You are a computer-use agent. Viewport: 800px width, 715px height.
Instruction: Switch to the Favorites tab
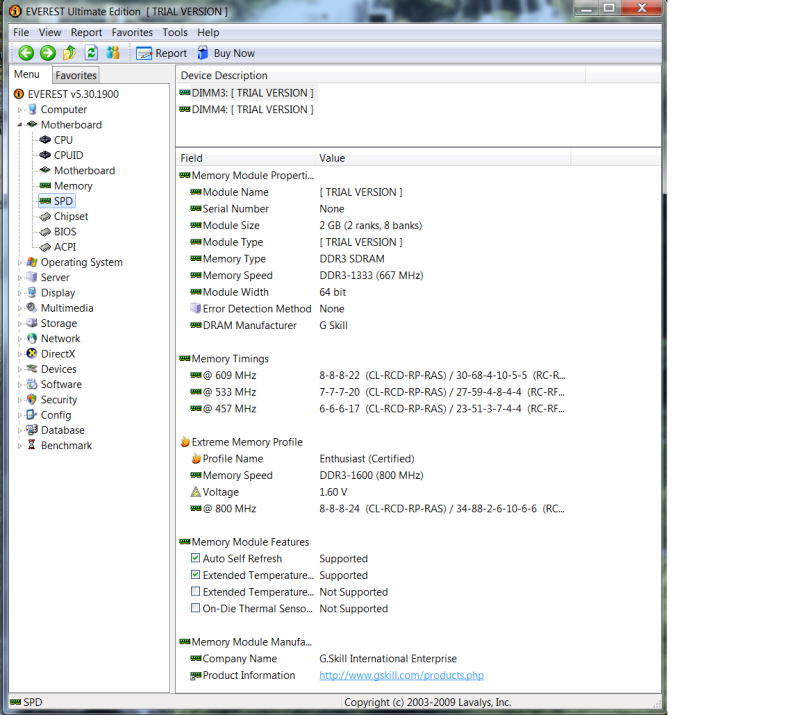tap(76, 75)
